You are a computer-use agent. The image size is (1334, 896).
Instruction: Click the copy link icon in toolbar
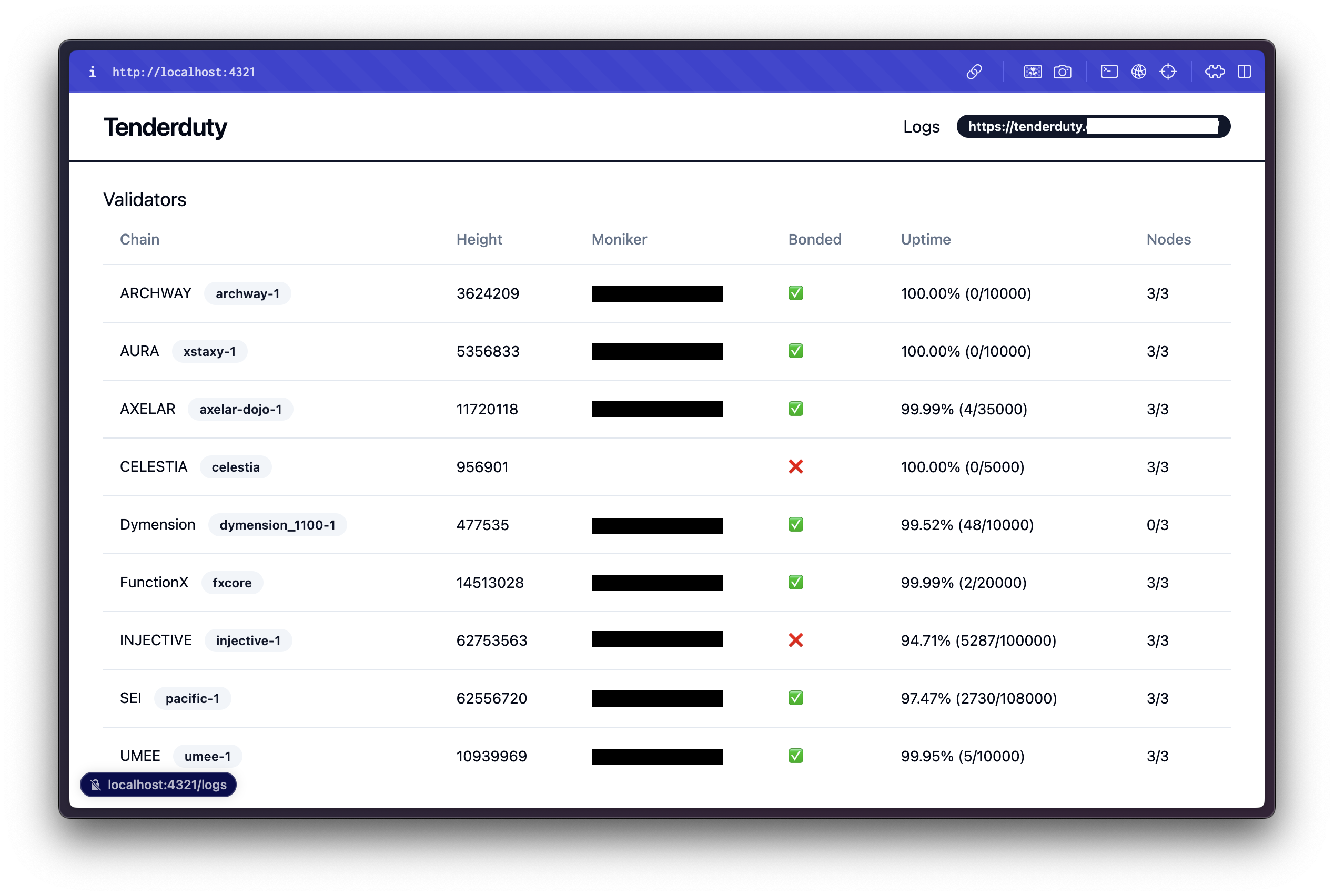click(974, 72)
